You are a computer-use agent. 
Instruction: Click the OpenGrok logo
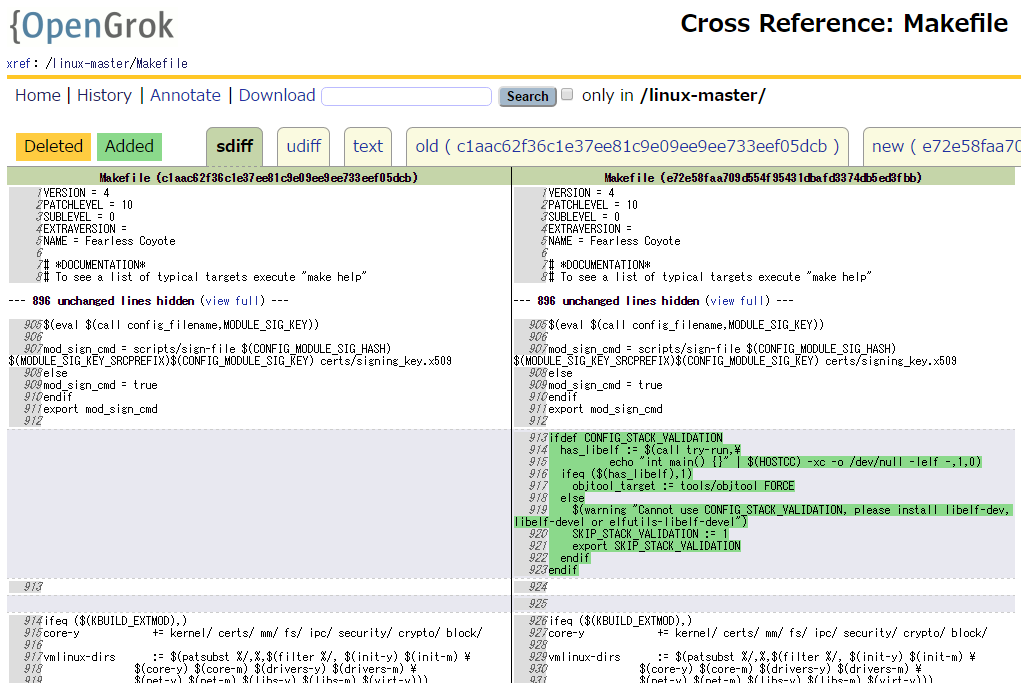(91, 26)
